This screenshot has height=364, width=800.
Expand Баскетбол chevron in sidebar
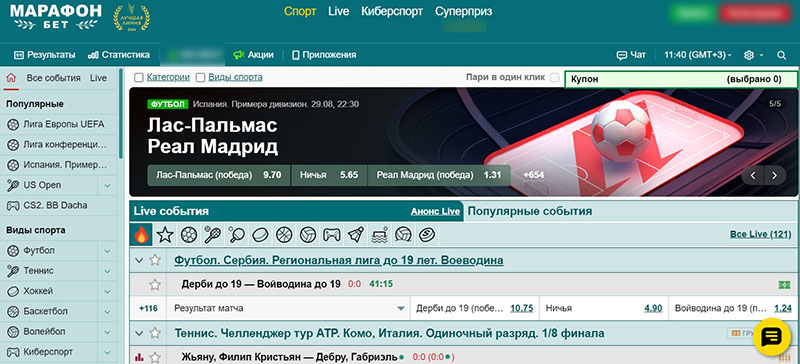(x=107, y=311)
